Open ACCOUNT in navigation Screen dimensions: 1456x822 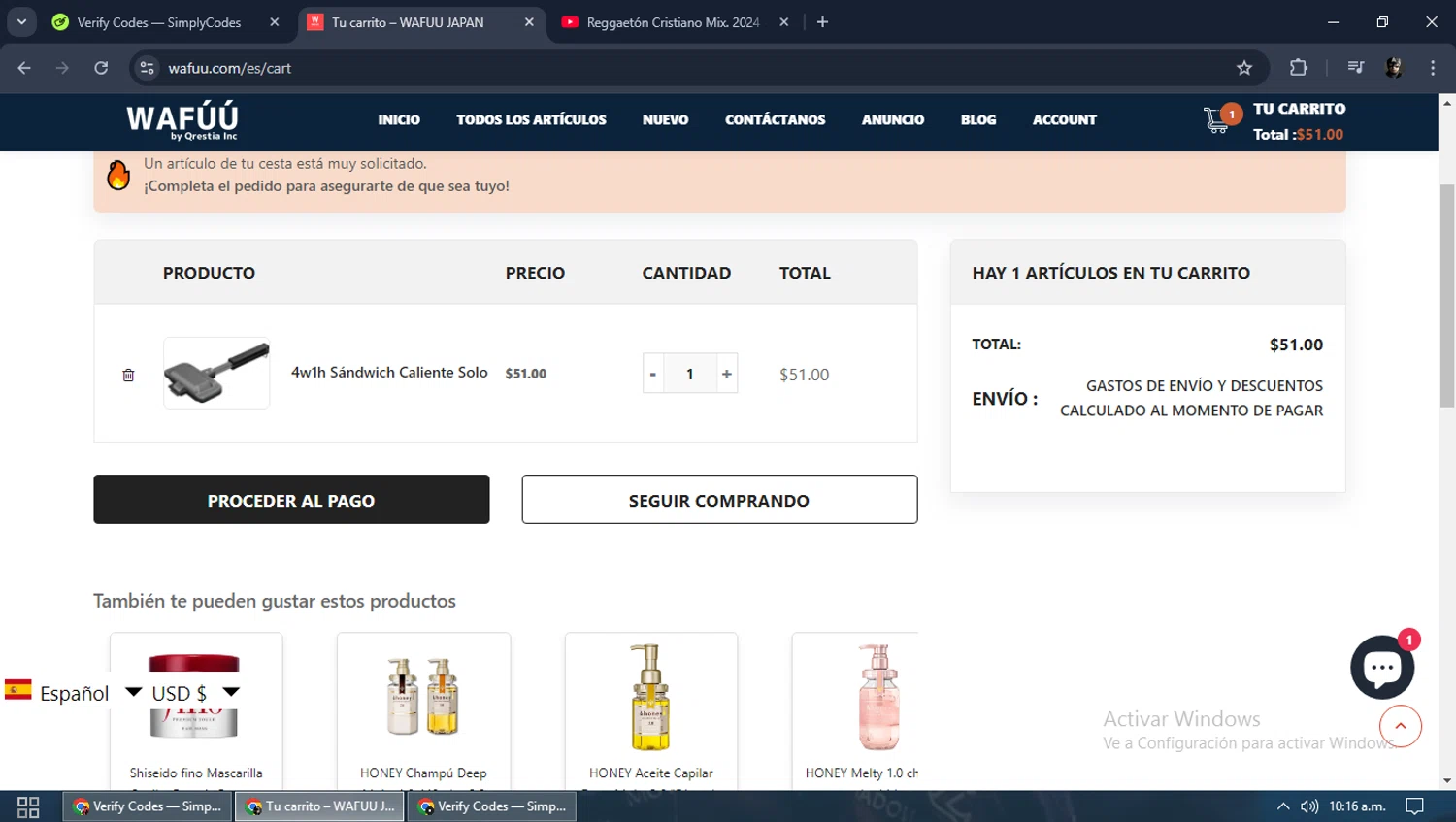pyautogui.click(x=1064, y=120)
